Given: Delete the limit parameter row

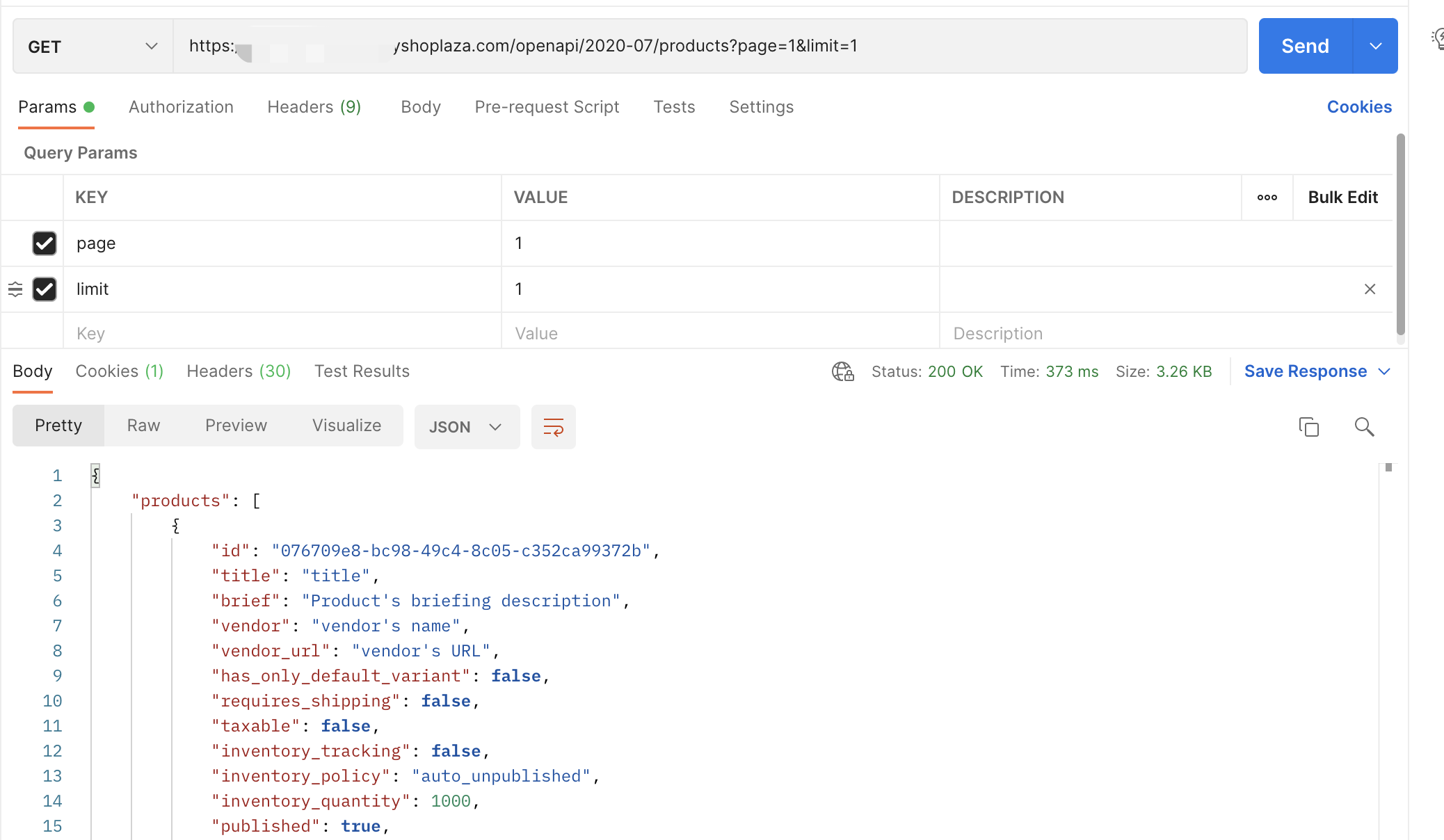Looking at the screenshot, I should pos(1370,289).
